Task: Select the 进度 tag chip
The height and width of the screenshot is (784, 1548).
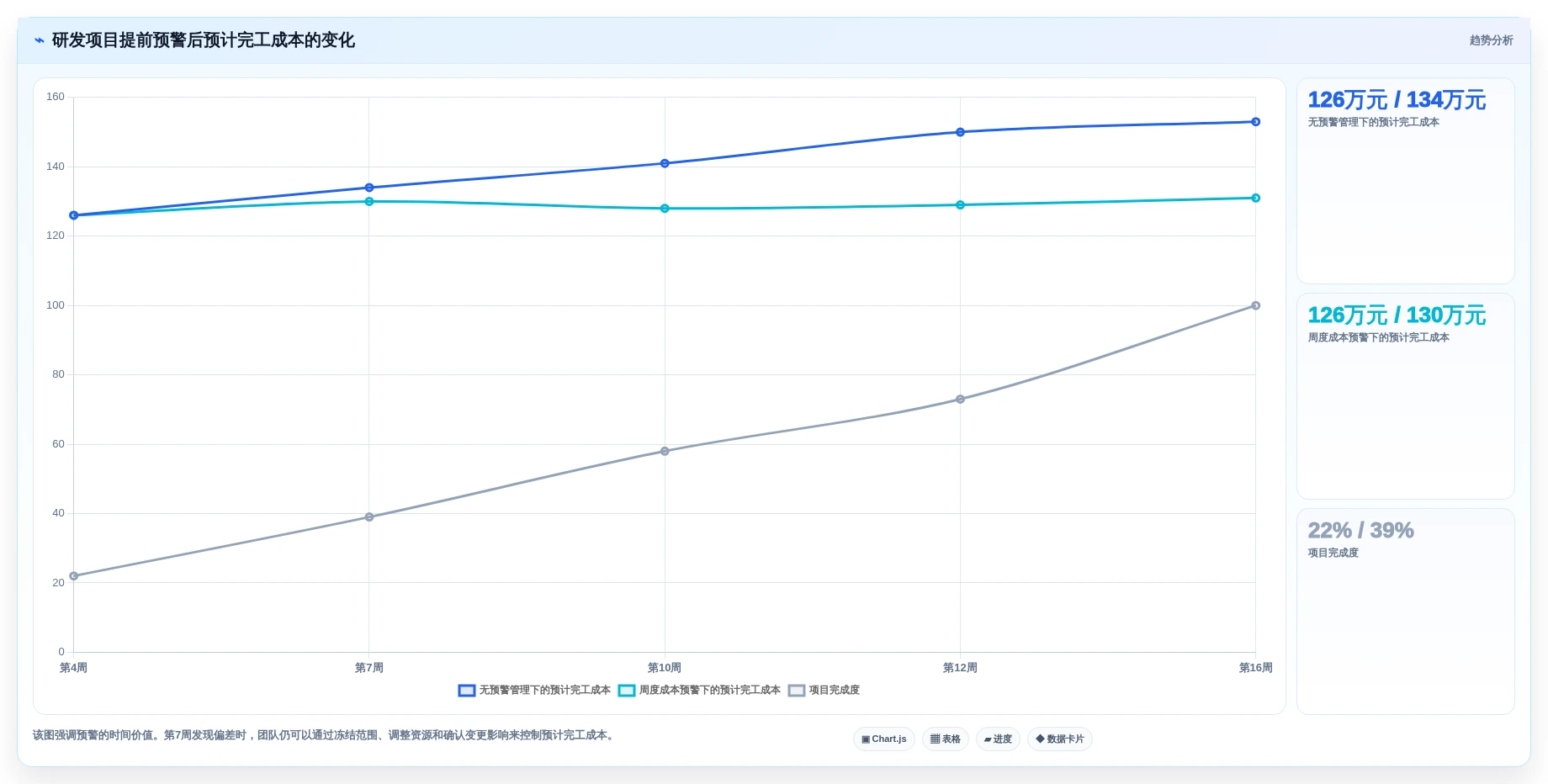Action: tap(999, 739)
